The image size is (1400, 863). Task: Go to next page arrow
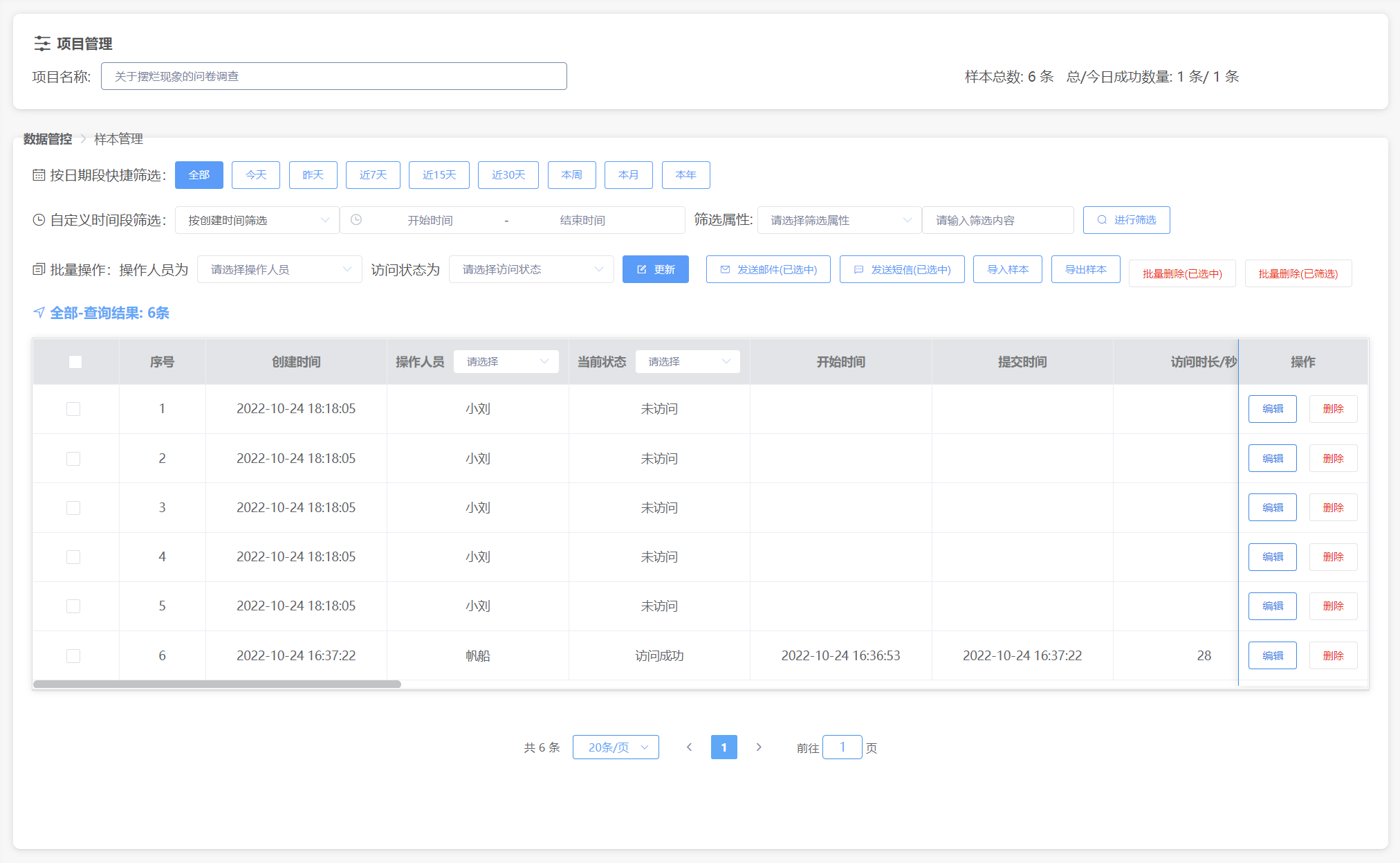(759, 747)
